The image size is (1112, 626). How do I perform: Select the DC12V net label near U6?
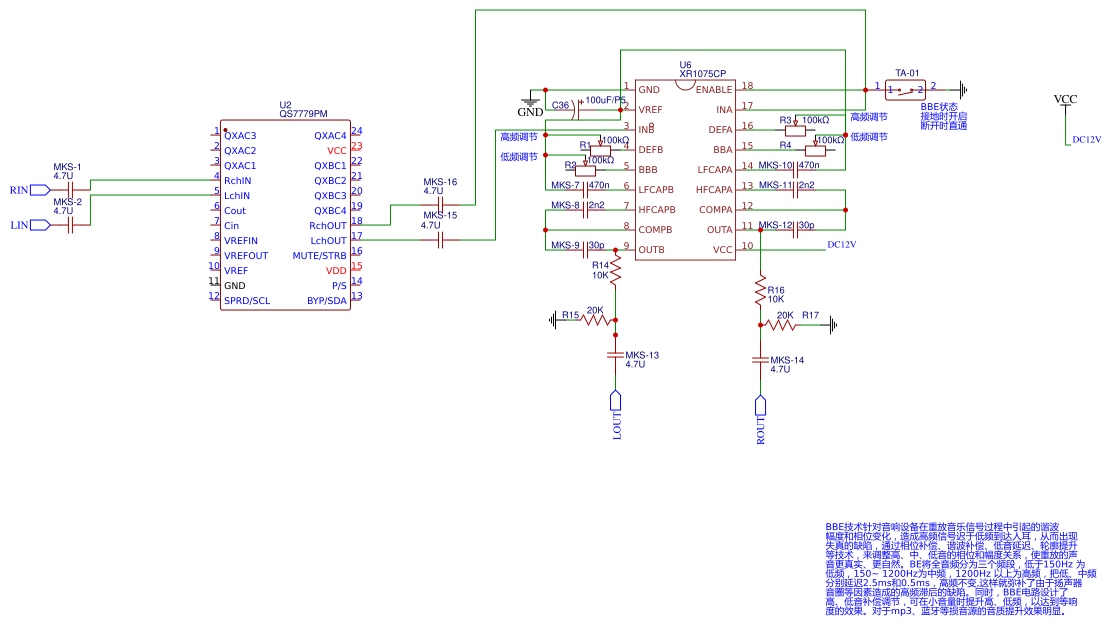point(843,243)
